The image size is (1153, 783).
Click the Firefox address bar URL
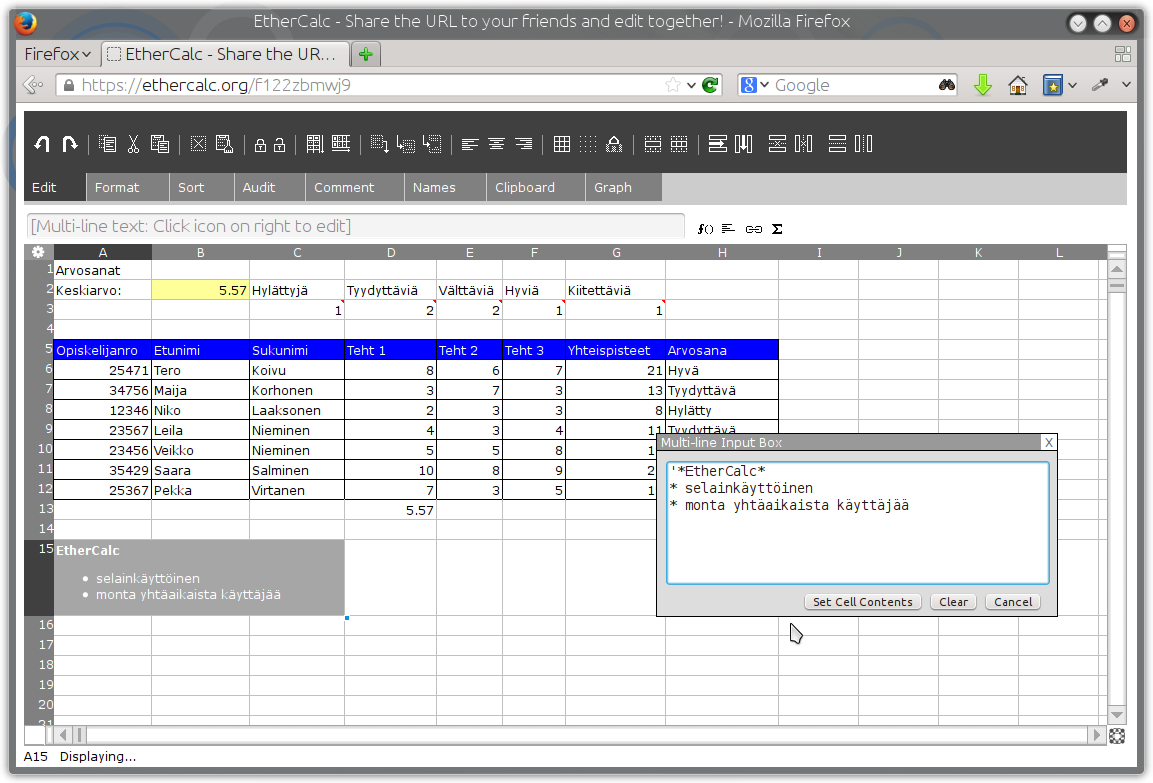[216, 85]
